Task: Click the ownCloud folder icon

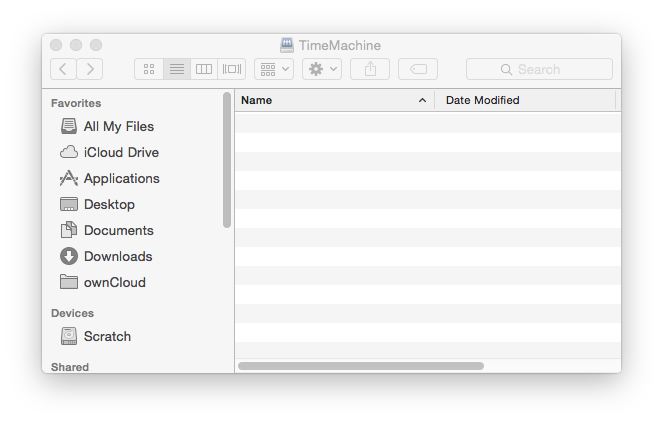Action: pos(68,282)
